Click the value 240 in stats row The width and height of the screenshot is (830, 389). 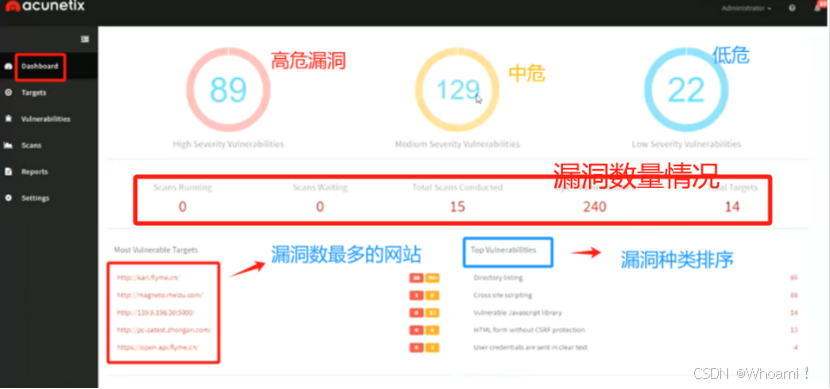pos(594,206)
